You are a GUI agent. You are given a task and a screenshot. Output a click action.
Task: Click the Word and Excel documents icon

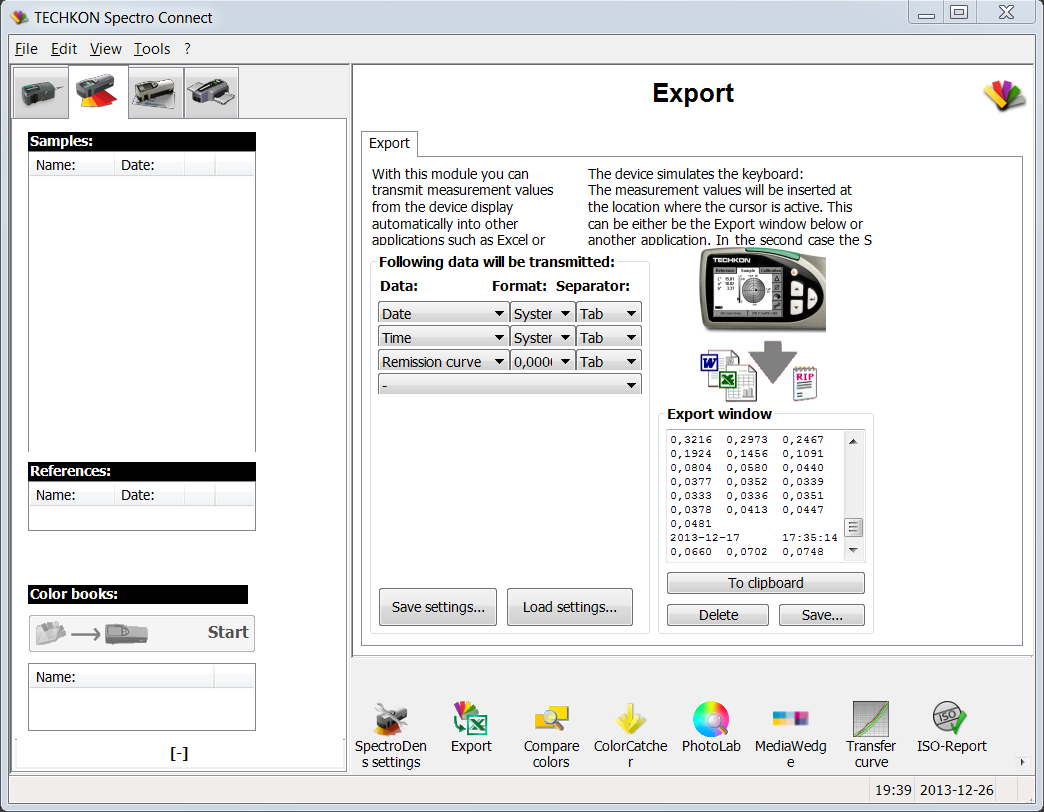[728, 375]
